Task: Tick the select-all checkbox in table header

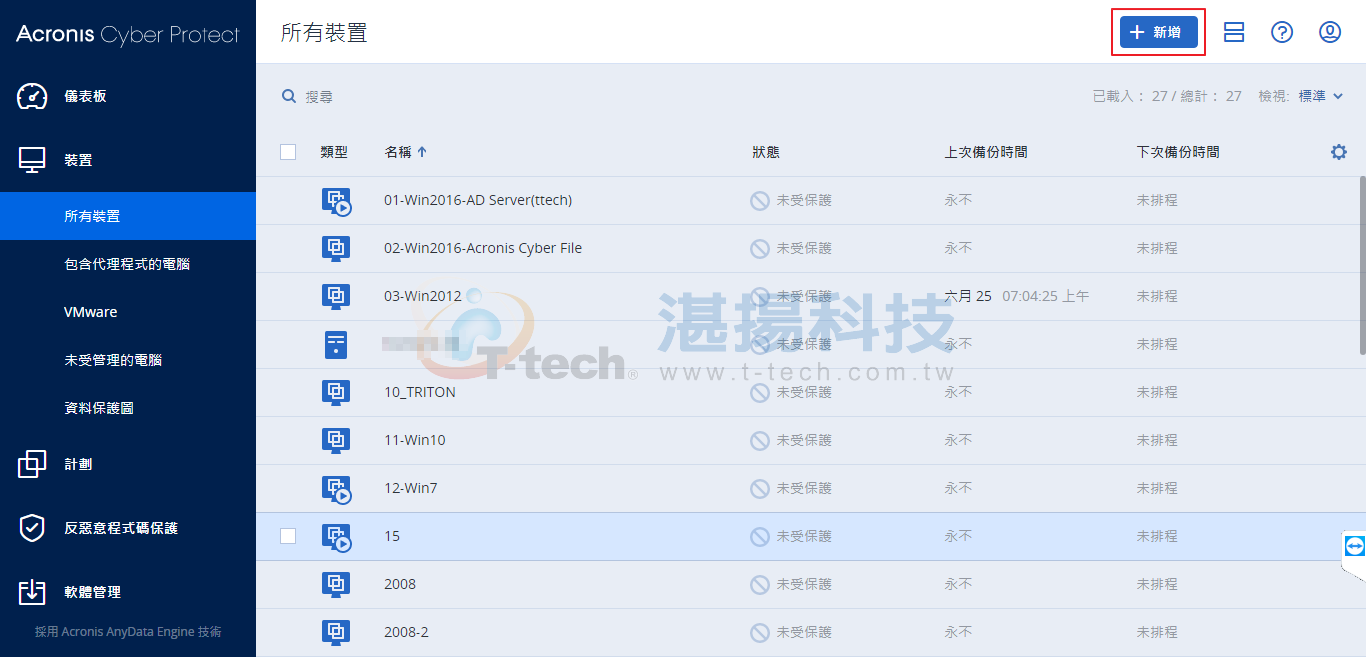Action: click(288, 152)
